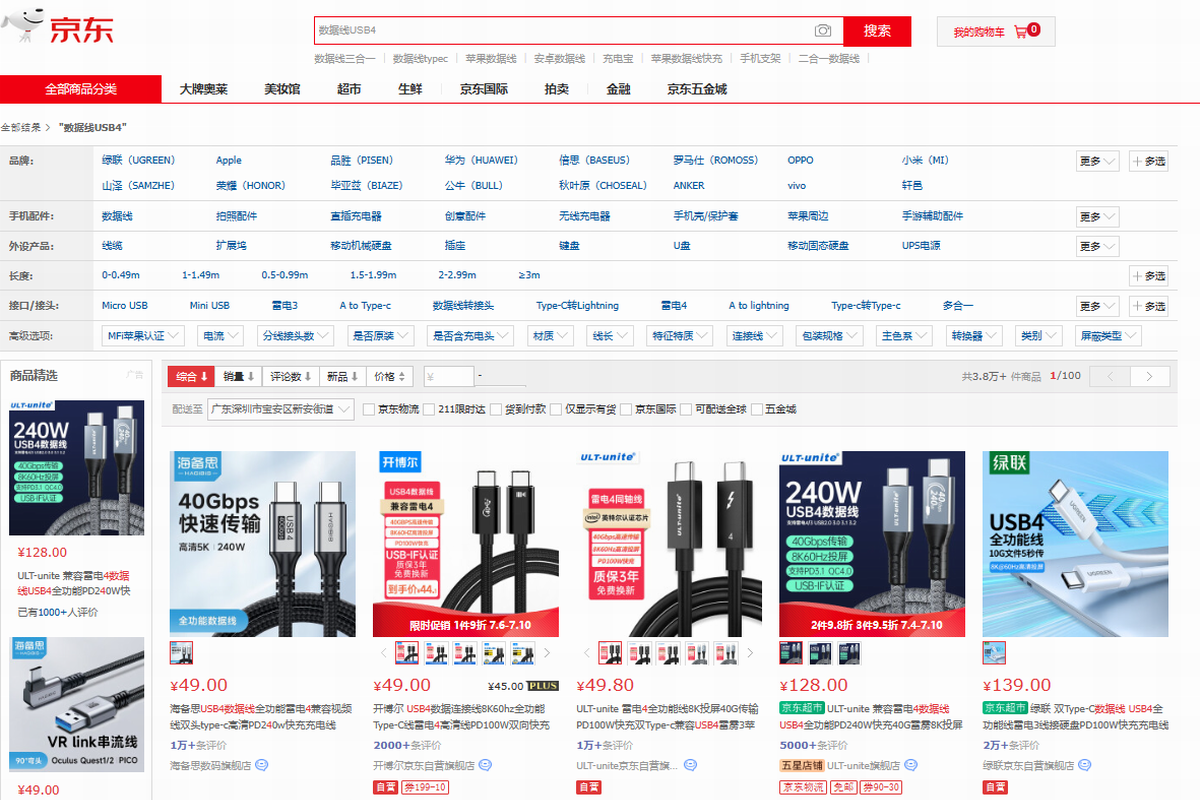Open MFi苹果认证 dropdown
Viewport: 1200px width, 800px height.
coord(143,336)
